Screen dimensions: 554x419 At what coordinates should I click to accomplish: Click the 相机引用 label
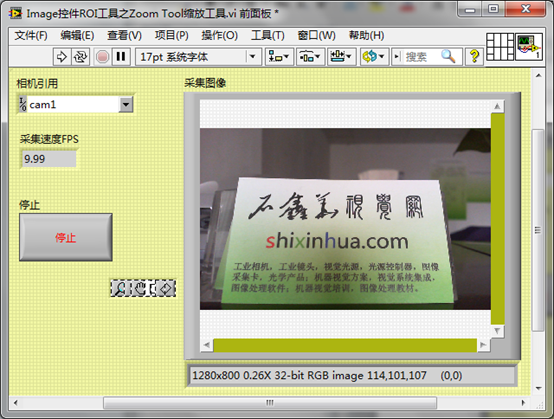37,84
